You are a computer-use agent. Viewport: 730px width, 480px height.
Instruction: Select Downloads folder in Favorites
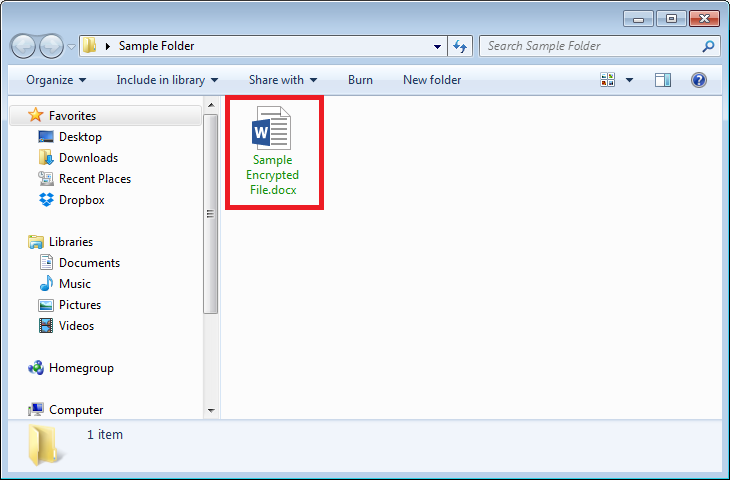click(x=87, y=158)
